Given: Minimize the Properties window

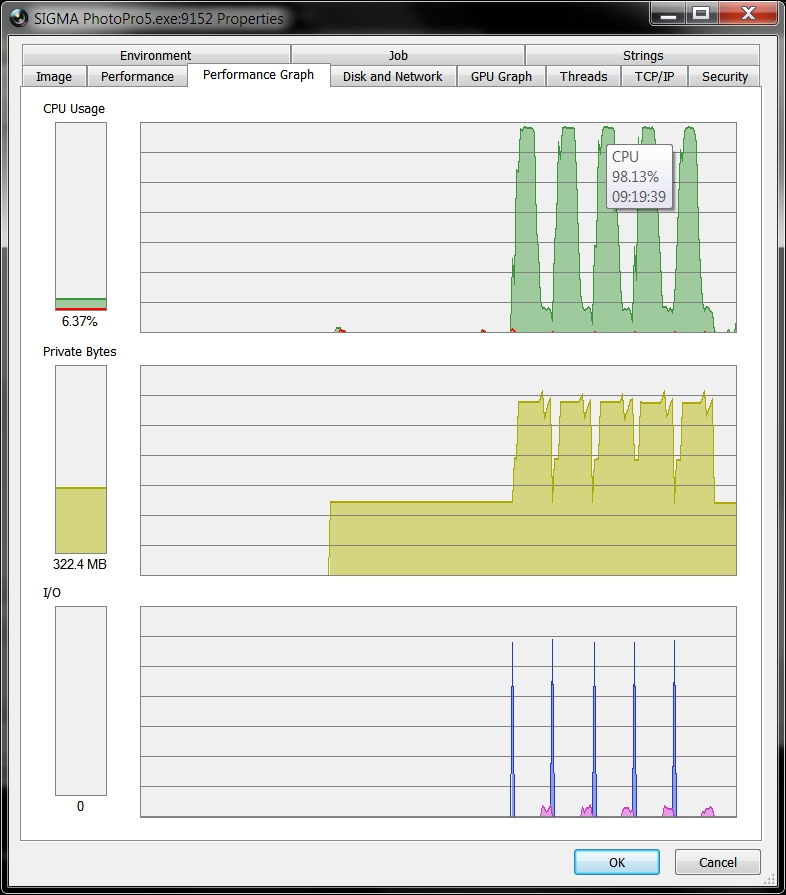Looking at the screenshot, I should click(668, 14).
